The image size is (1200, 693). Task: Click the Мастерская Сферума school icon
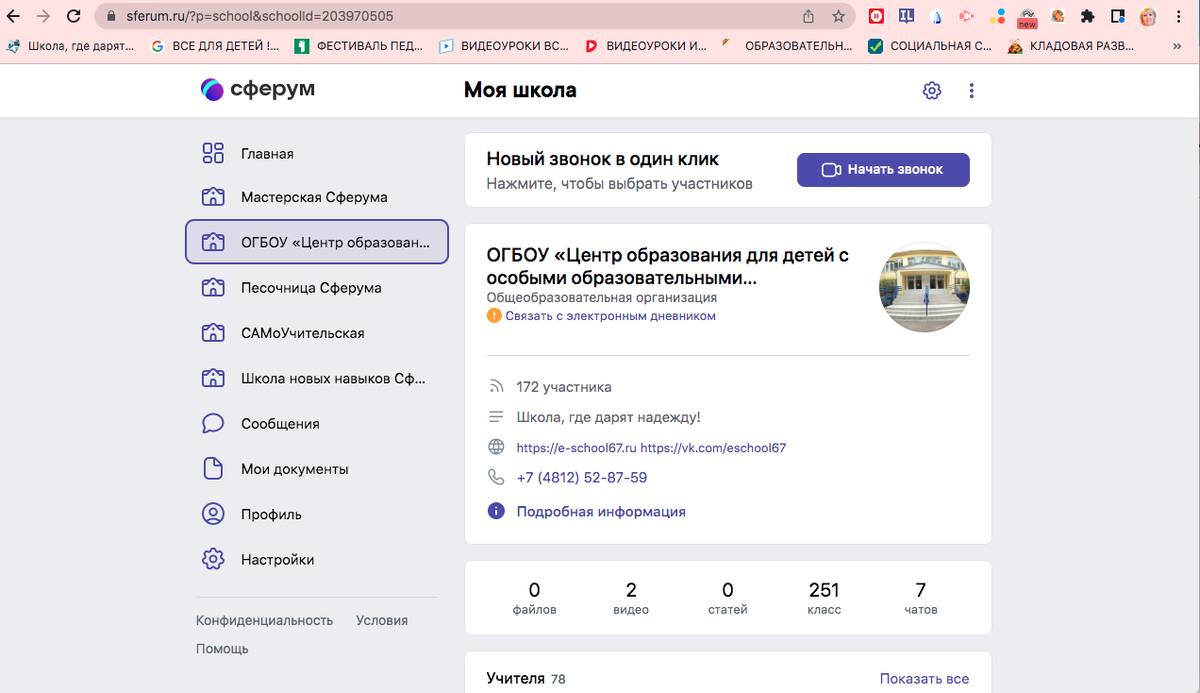coord(213,197)
